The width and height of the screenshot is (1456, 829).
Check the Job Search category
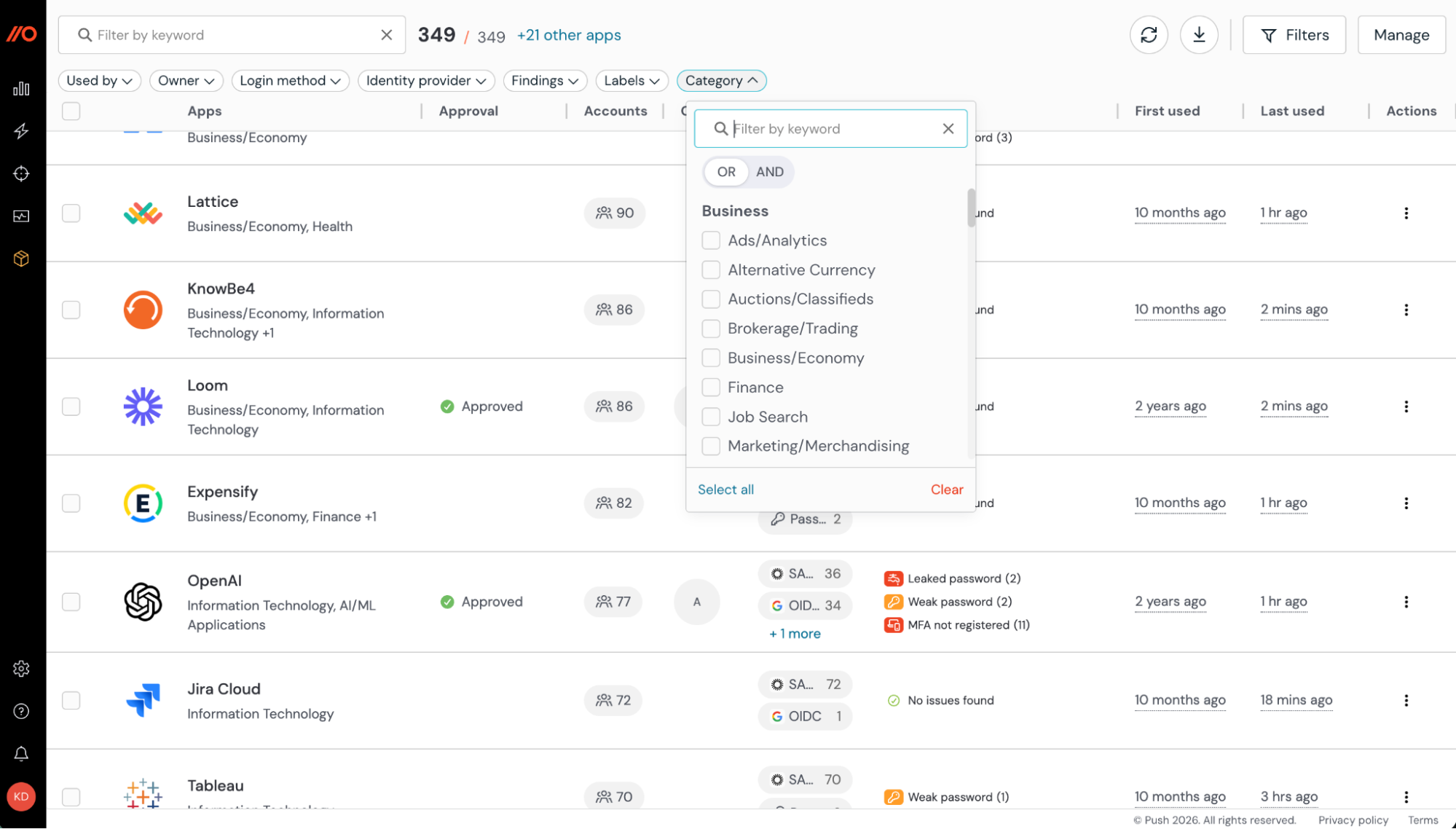711,417
